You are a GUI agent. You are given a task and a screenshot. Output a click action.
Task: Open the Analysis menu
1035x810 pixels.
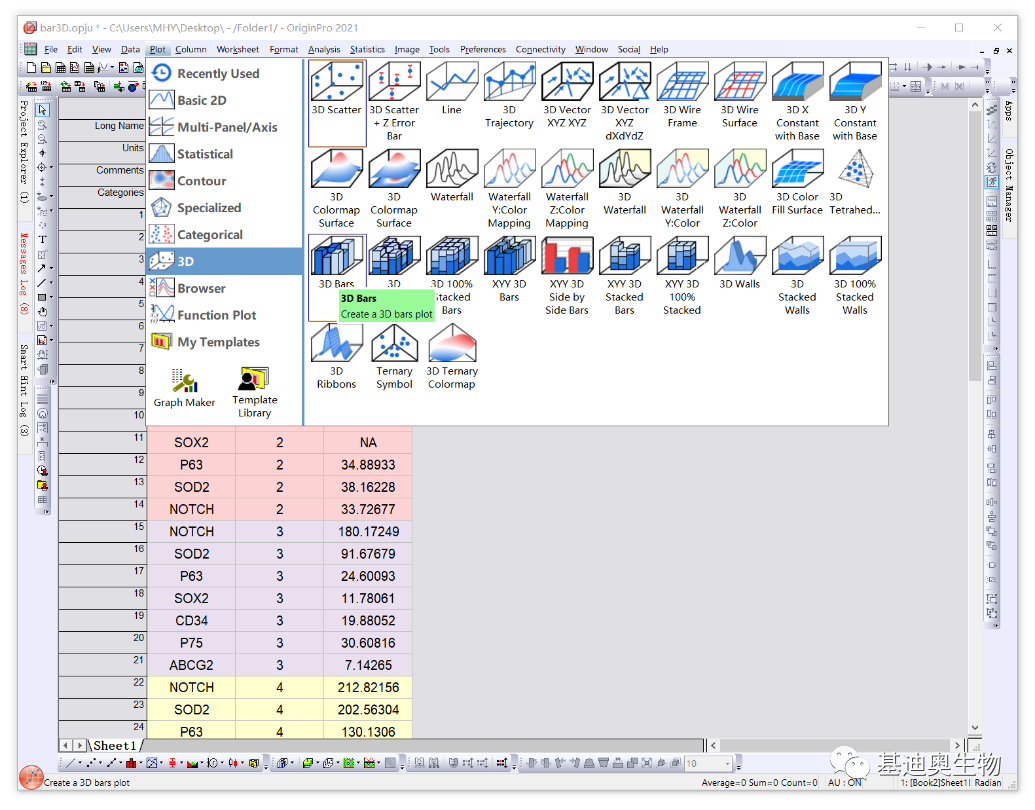pos(324,49)
